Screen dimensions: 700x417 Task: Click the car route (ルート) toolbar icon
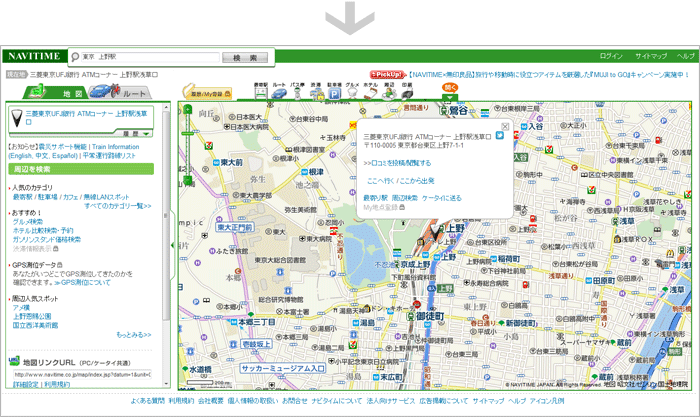(x=279, y=91)
